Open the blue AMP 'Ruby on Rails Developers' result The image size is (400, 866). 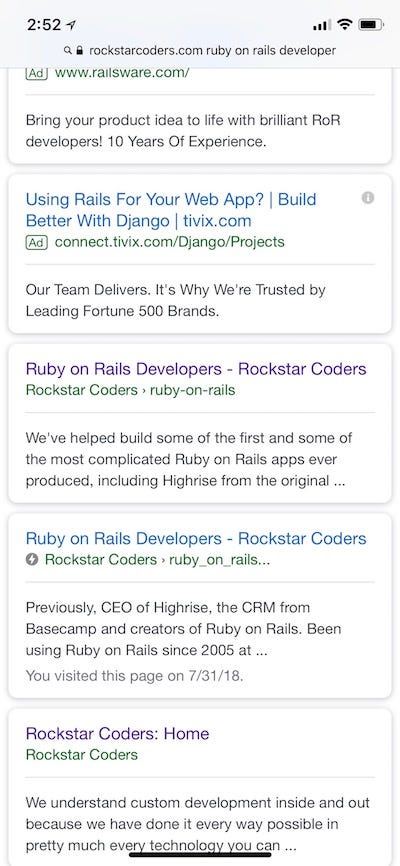pyautogui.click(x=196, y=538)
